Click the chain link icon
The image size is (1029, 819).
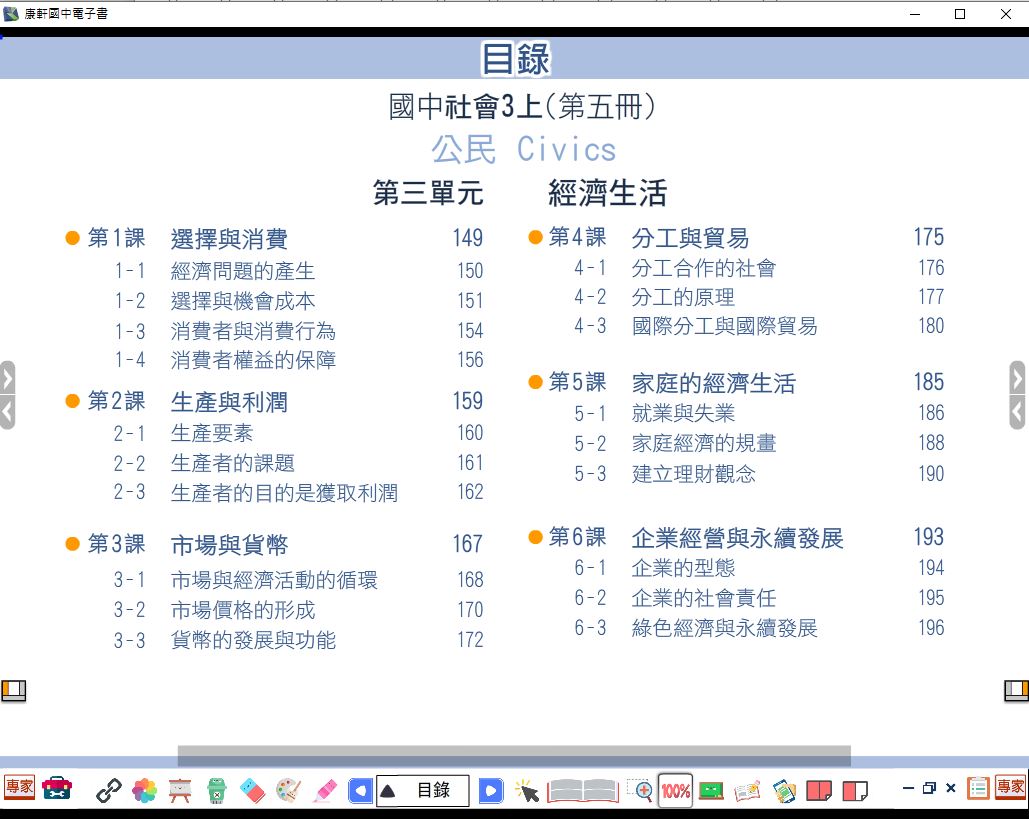point(109,790)
